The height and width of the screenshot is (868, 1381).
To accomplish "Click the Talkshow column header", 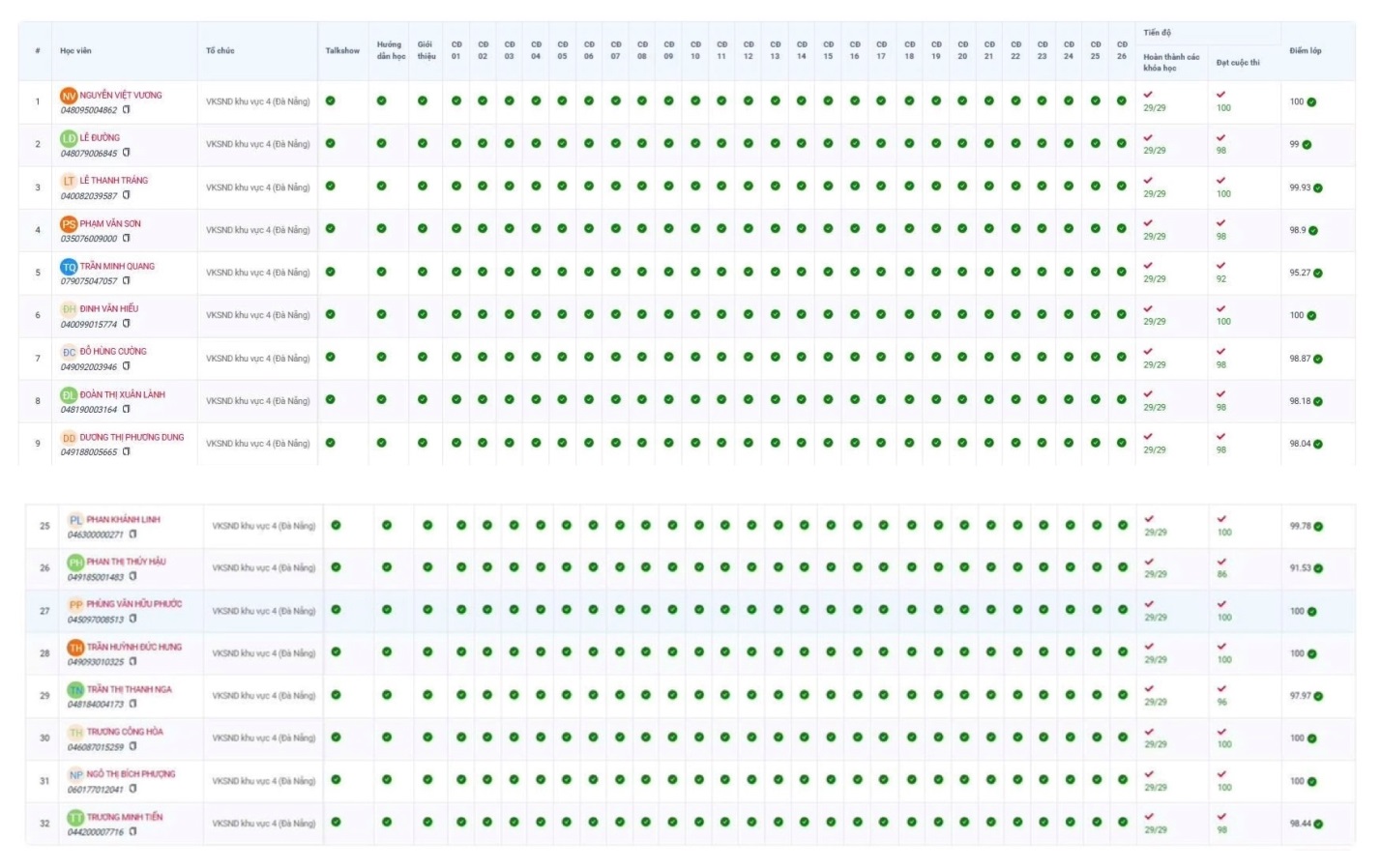I will click(x=342, y=50).
